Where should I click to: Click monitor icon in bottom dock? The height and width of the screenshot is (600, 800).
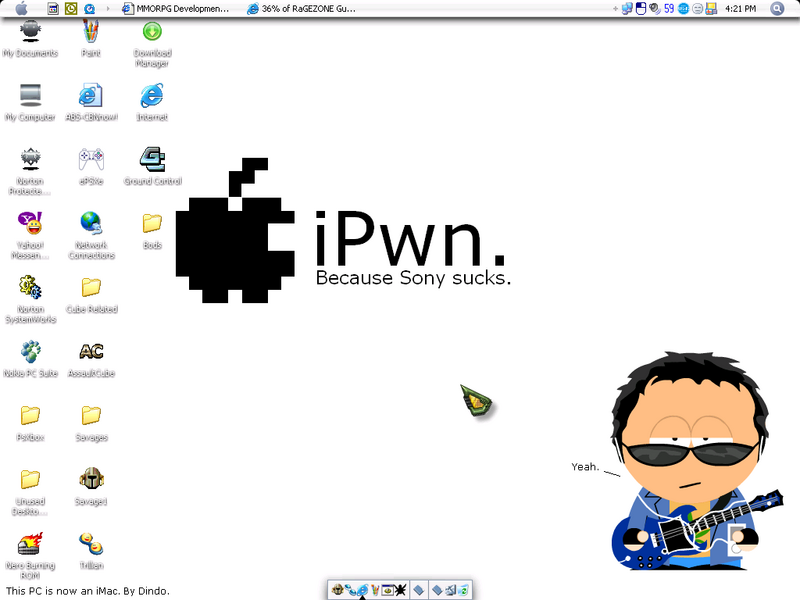click(x=451, y=591)
